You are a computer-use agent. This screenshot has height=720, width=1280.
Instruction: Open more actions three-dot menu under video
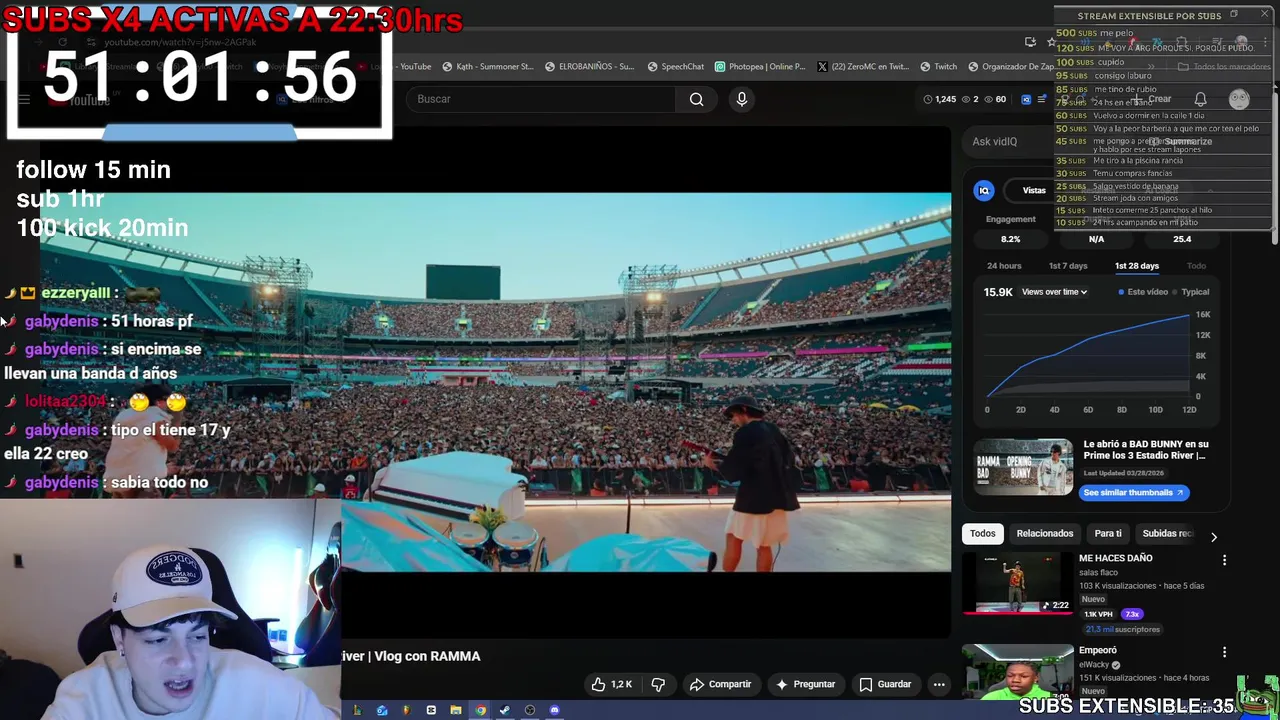[939, 684]
